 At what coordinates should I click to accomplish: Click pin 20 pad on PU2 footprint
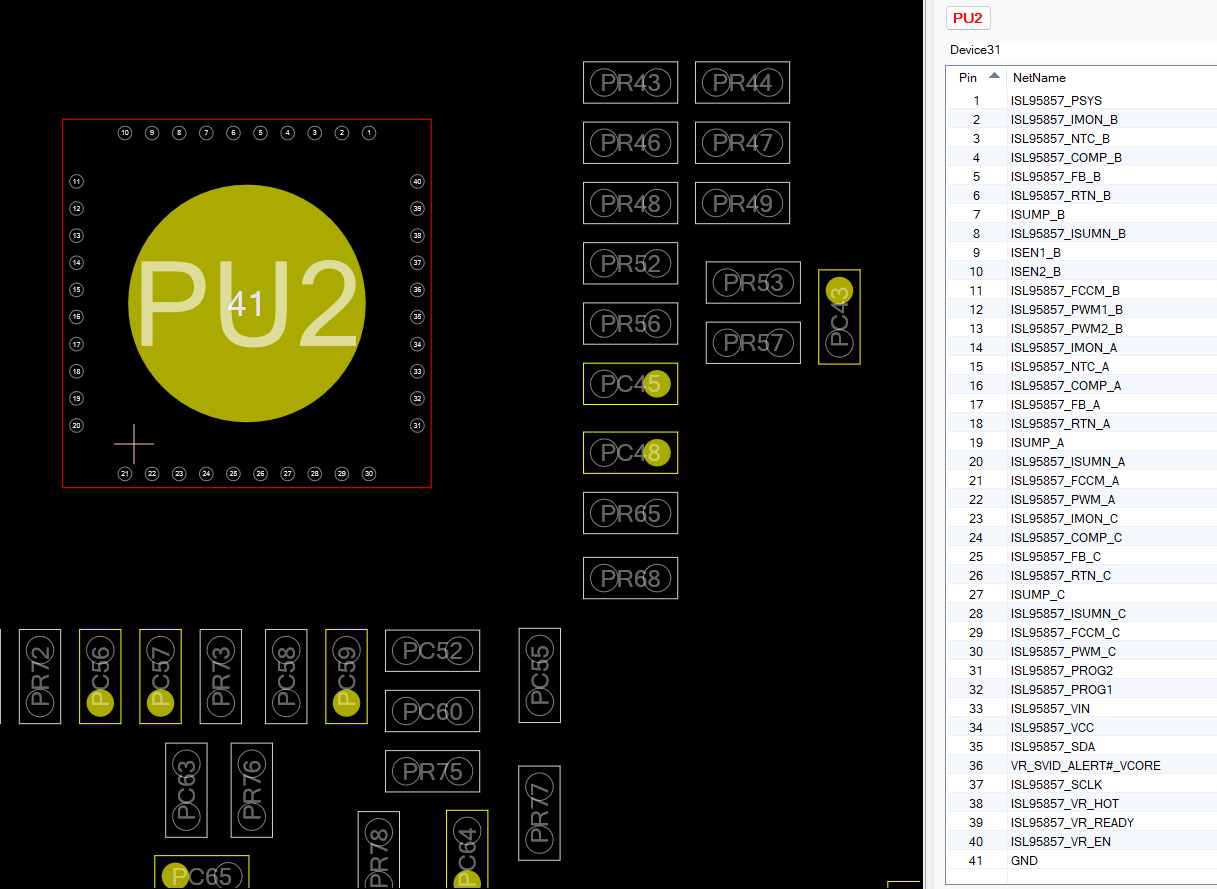[76, 425]
